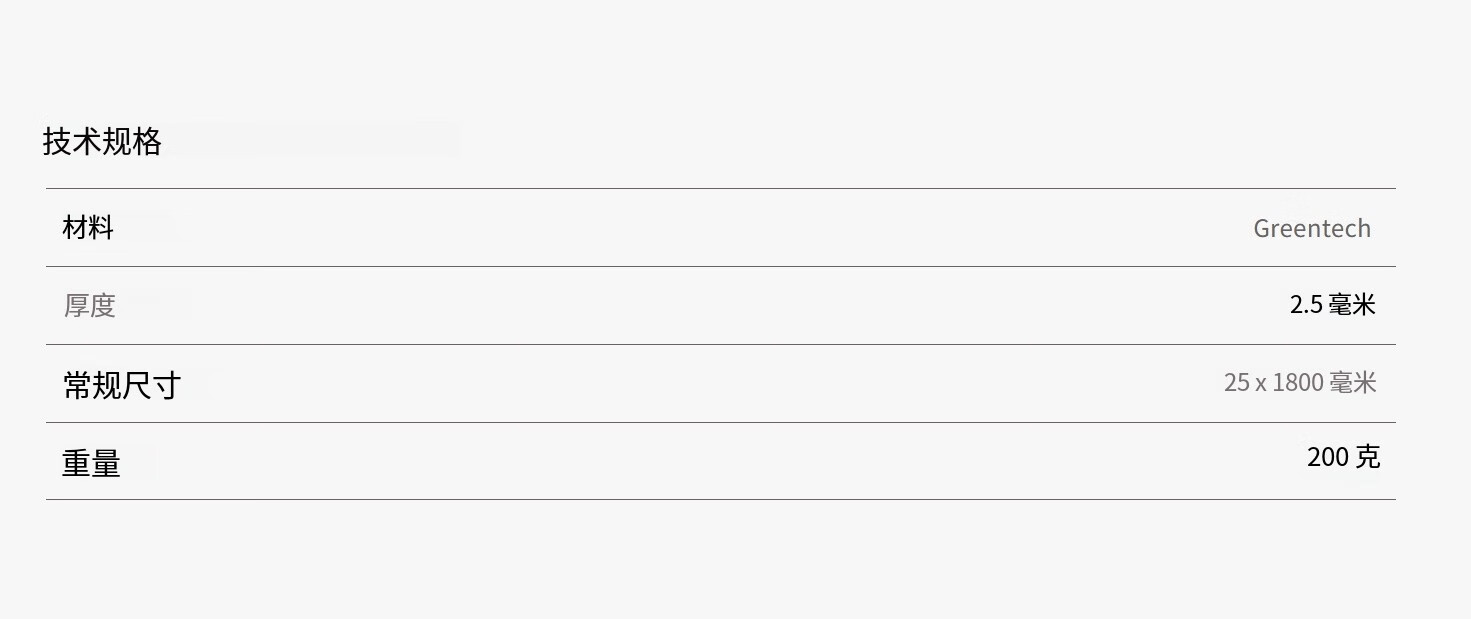This screenshot has width=1471, height=619.
Task: Click the 2.5 毫米 thickness value
Action: 1332,305
